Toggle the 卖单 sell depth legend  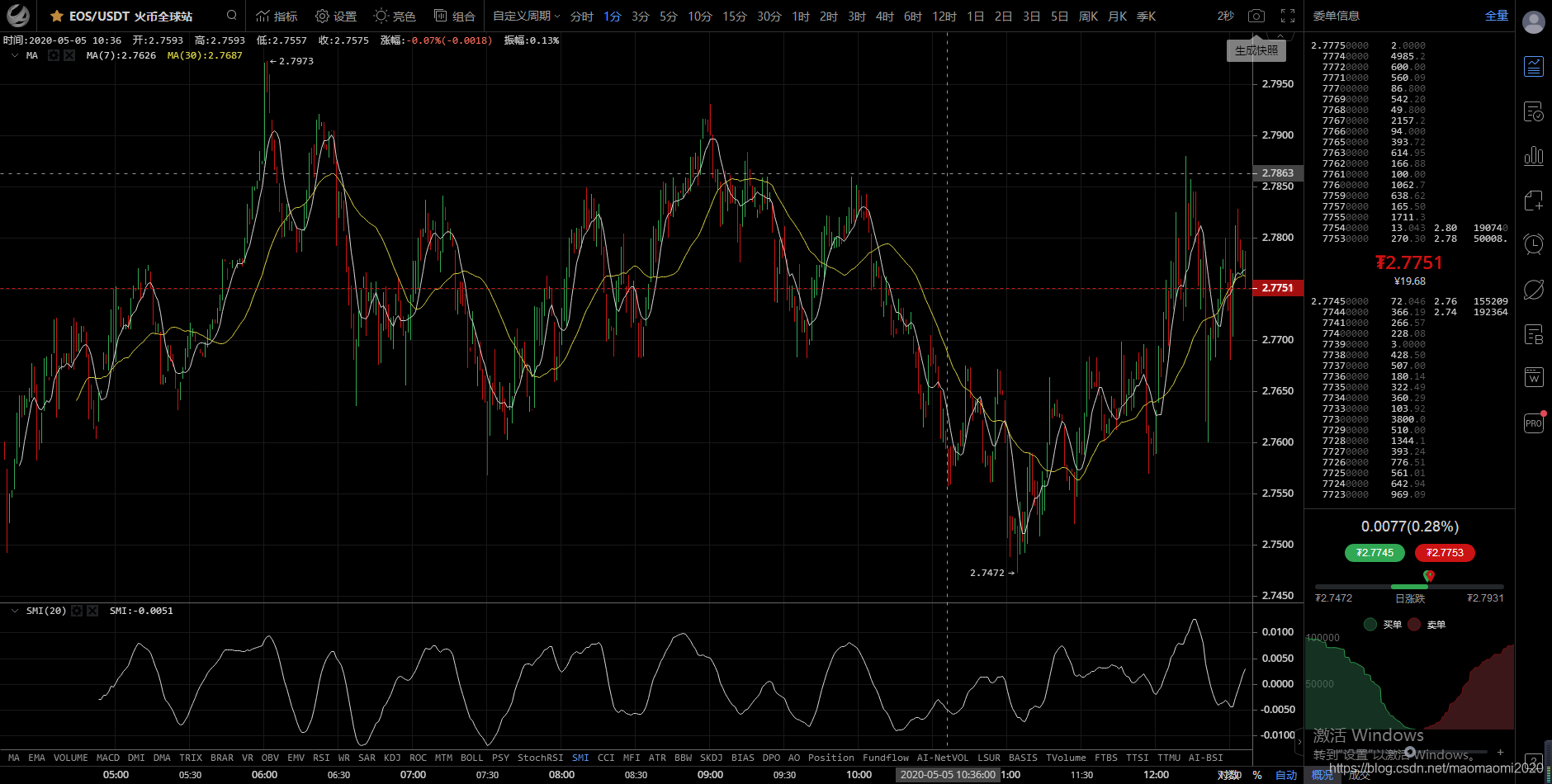coord(1427,625)
